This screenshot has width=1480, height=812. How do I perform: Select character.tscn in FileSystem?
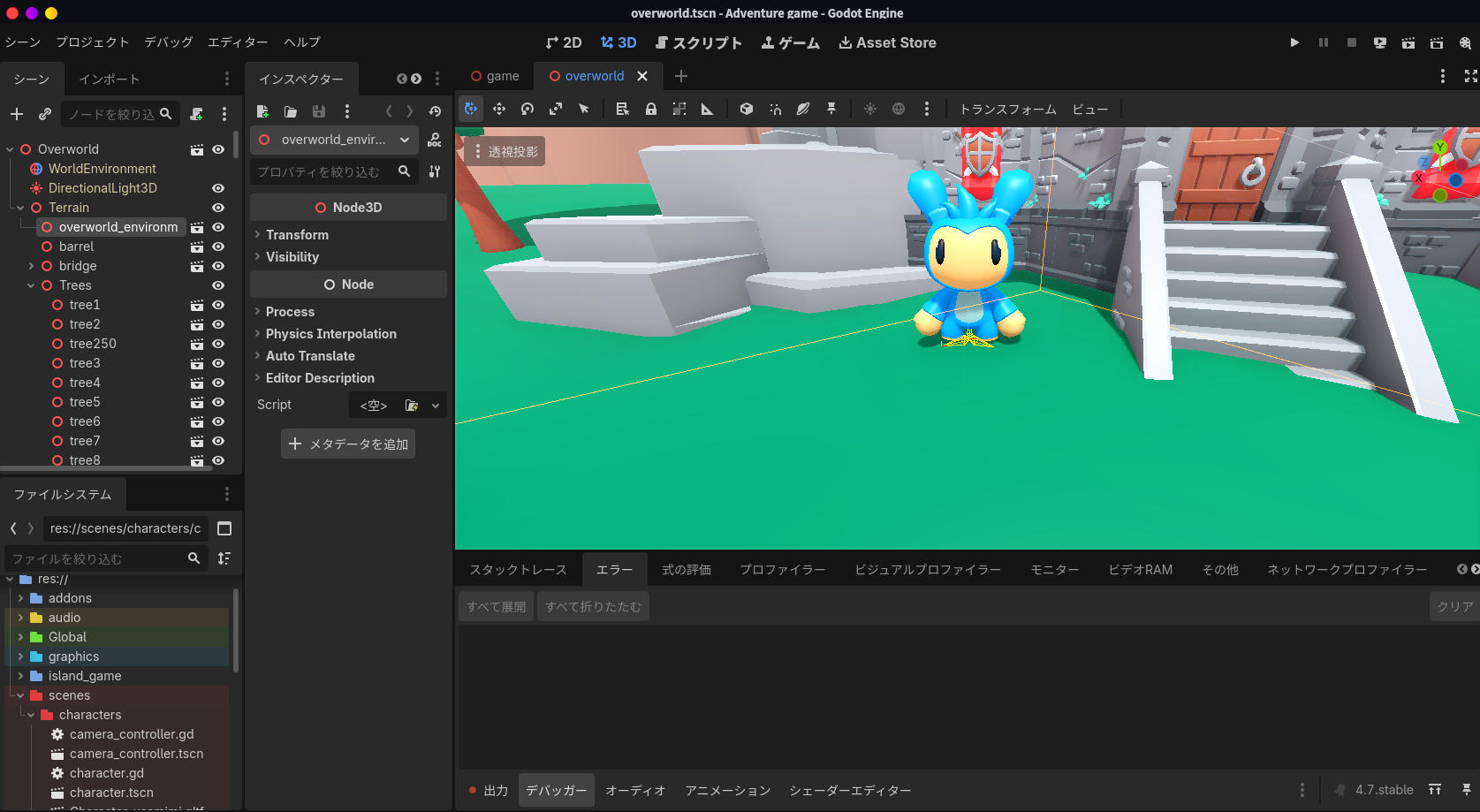[x=111, y=793]
